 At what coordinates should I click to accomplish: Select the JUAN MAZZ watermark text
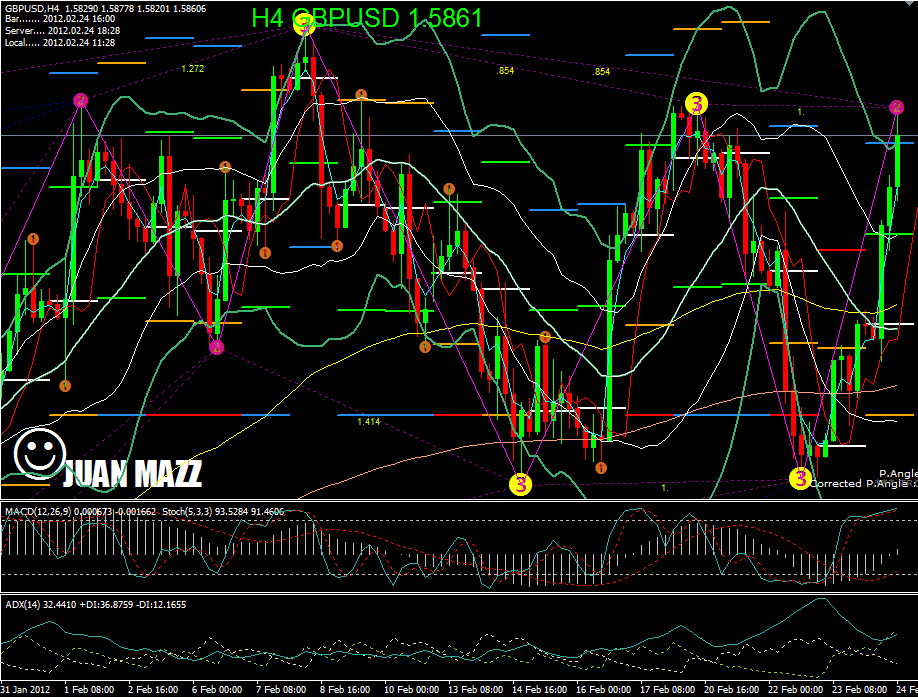(132, 474)
